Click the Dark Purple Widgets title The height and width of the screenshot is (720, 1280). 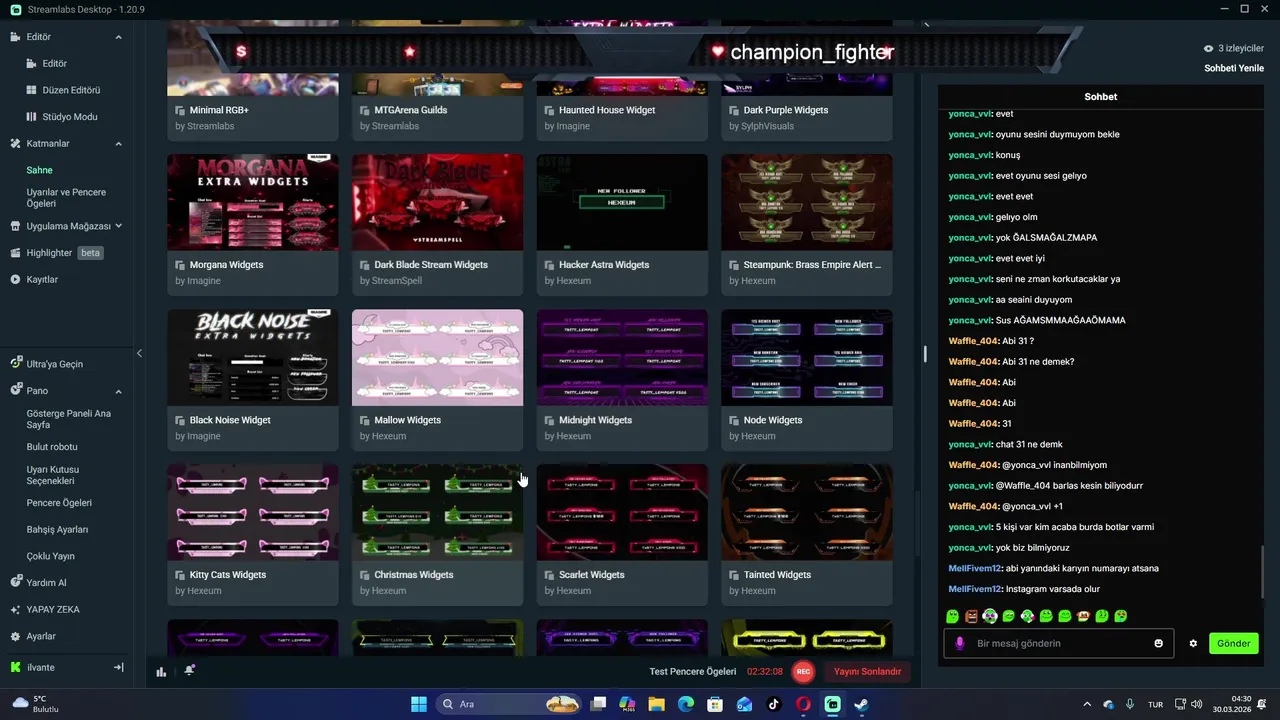coord(786,110)
